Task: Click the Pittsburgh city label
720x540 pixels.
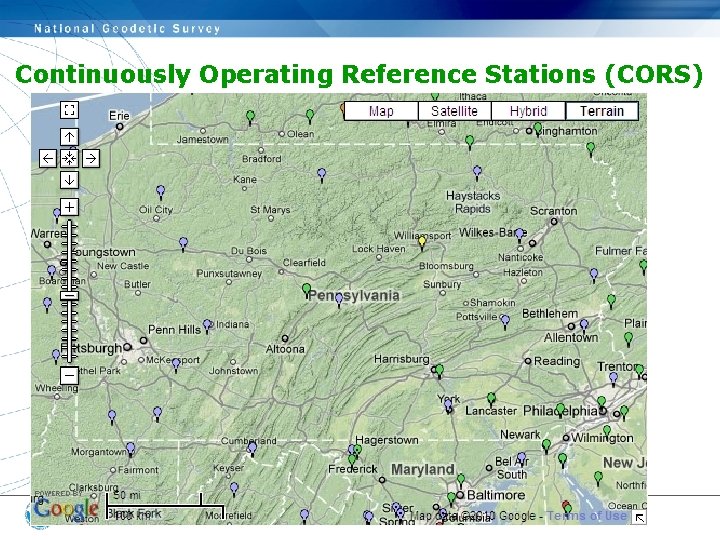Action: tap(92, 348)
